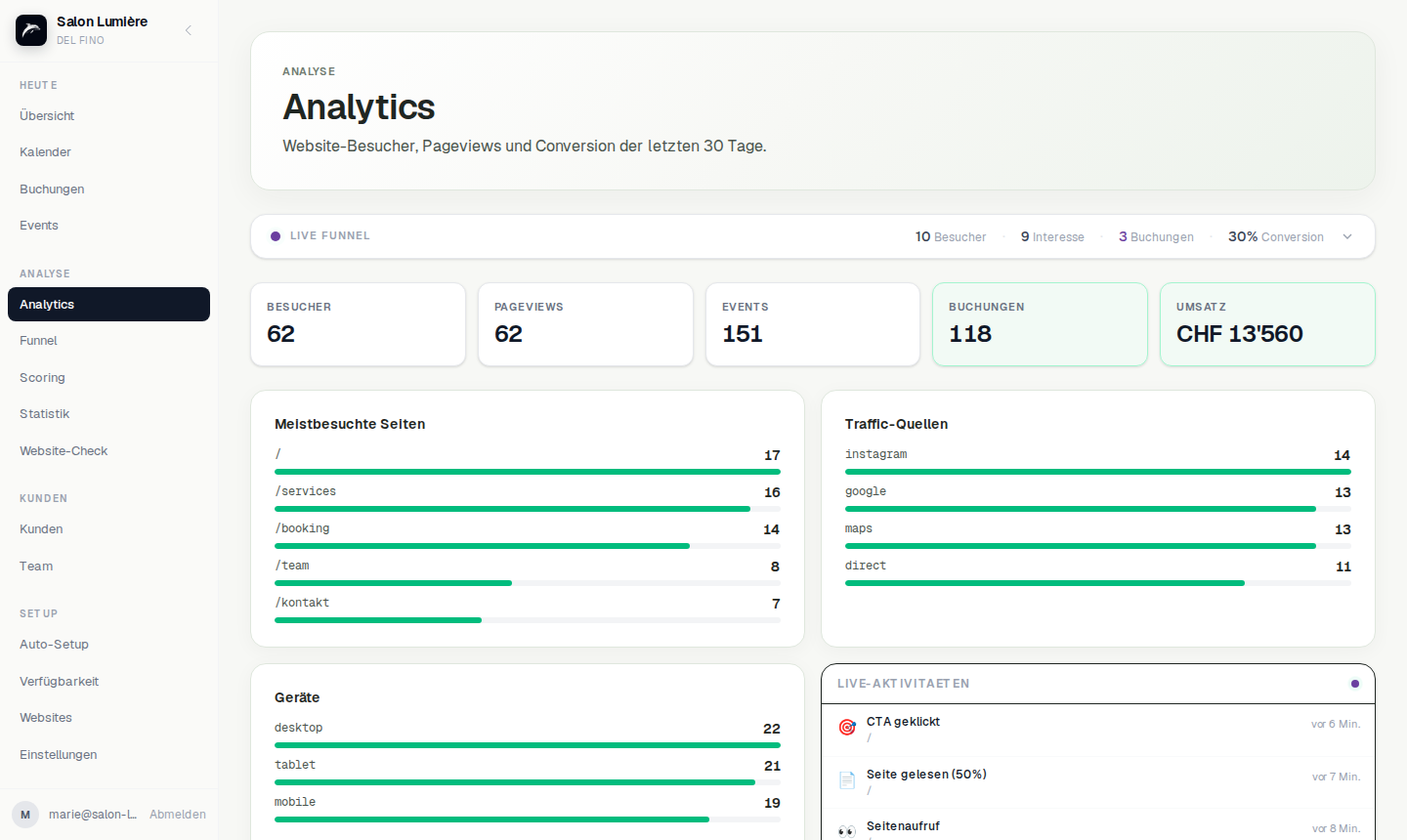
Task: Click the 'CTA geklickt' activity entry
Action: [1098, 730]
